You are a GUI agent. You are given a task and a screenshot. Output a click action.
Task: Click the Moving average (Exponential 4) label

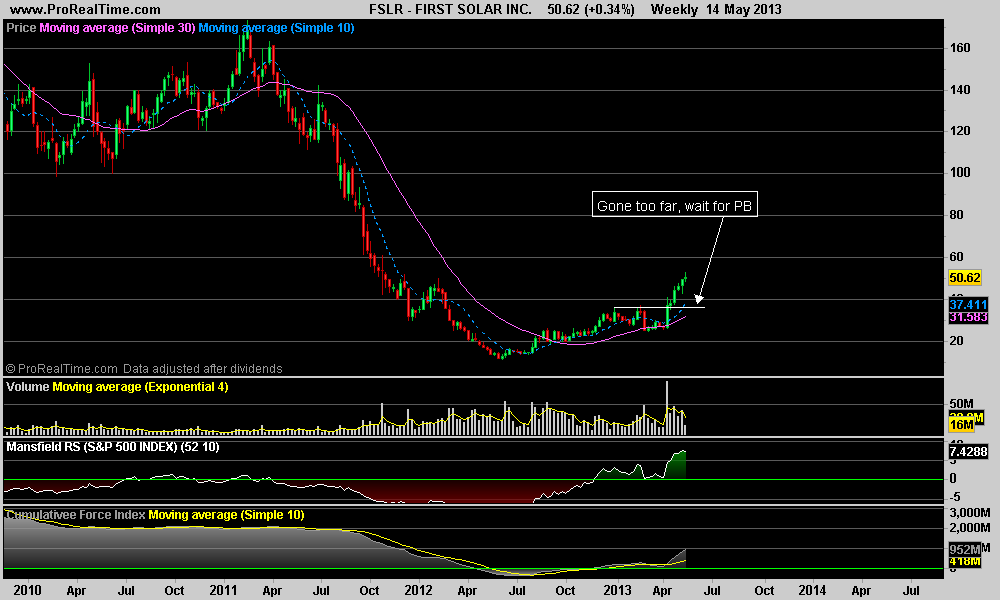140,387
